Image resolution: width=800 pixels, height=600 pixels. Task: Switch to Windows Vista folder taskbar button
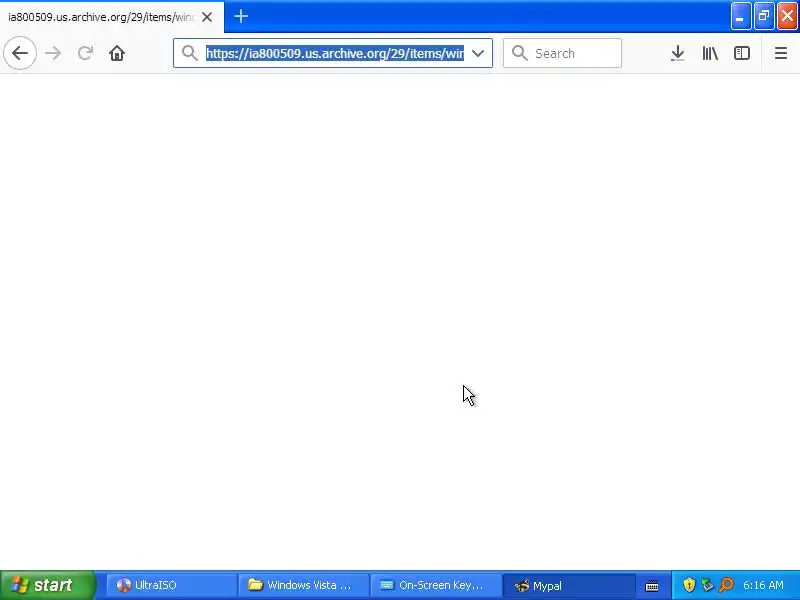point(304,585)
